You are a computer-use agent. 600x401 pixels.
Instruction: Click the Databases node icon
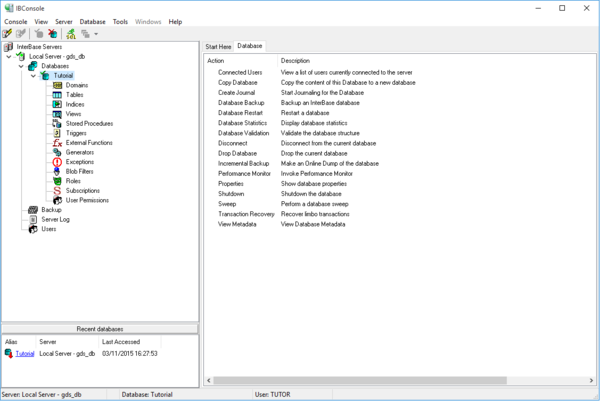tap(33, 66)
